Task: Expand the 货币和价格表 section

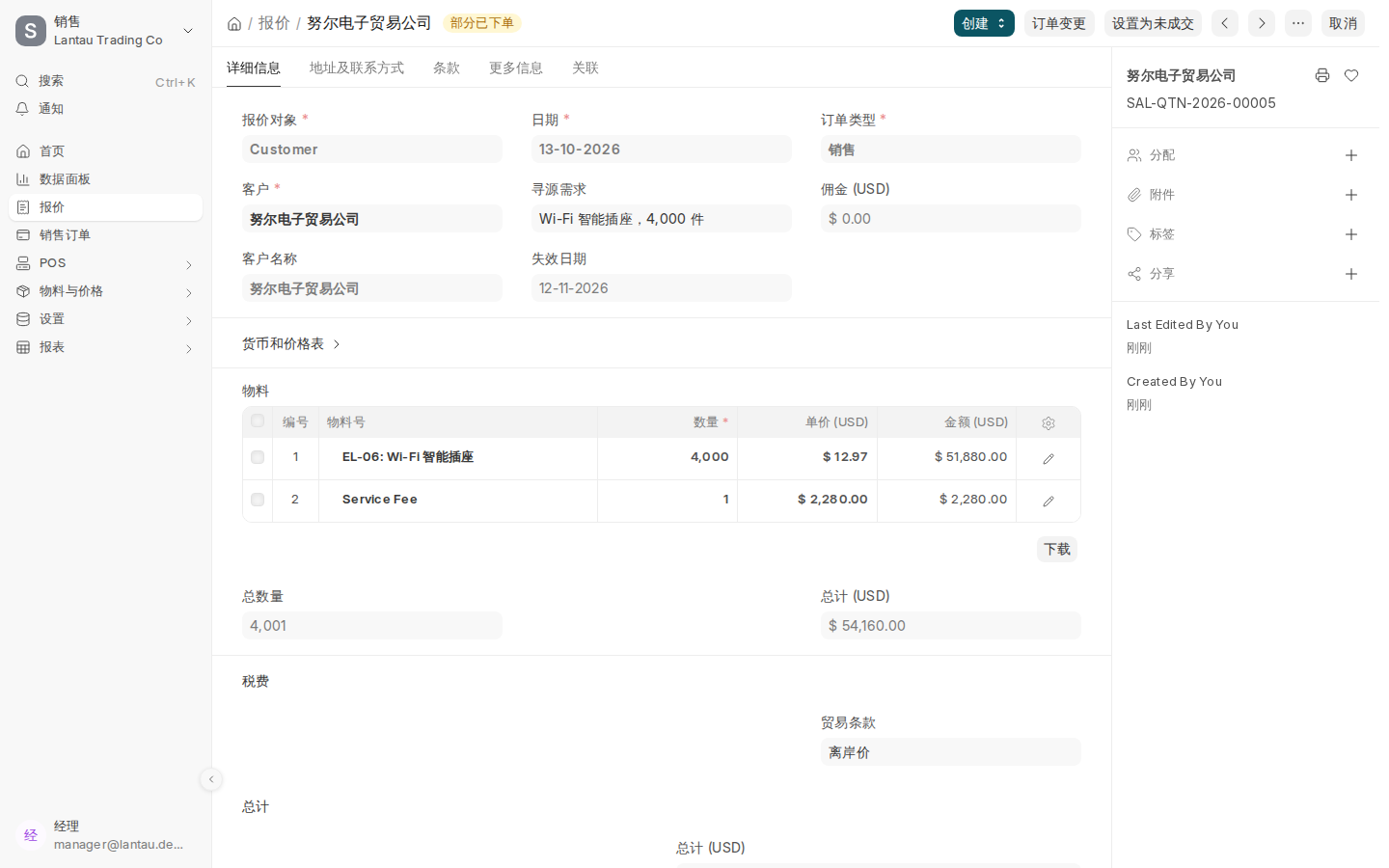Action: coord(291,343)
